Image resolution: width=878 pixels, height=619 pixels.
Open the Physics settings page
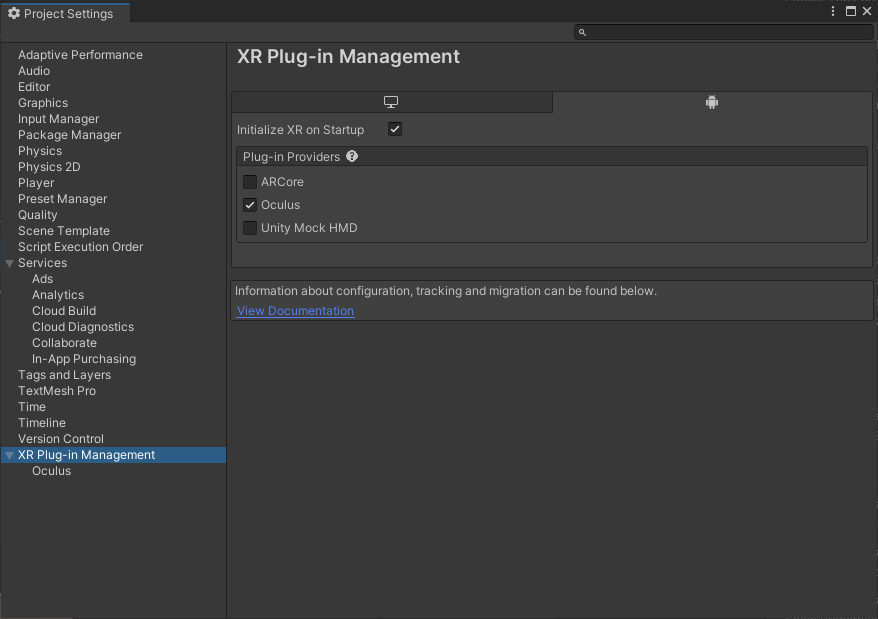pyautogui.click(x=40, y=151)
